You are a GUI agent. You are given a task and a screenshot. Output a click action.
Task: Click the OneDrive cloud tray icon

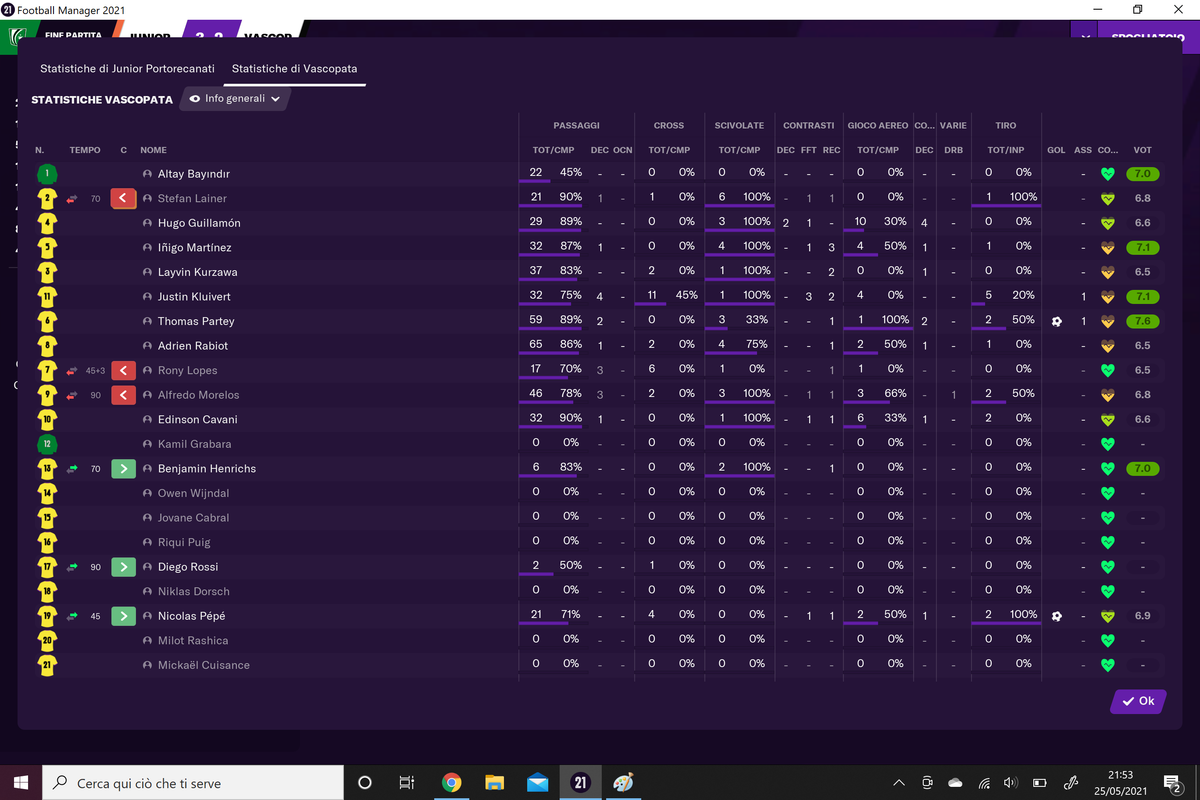[955, 783]
